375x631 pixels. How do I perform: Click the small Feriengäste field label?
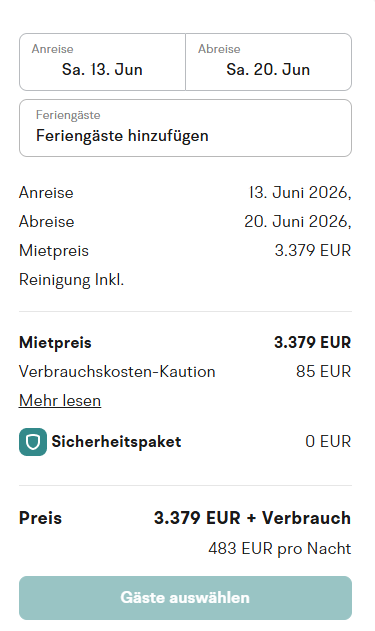[68, 115]
